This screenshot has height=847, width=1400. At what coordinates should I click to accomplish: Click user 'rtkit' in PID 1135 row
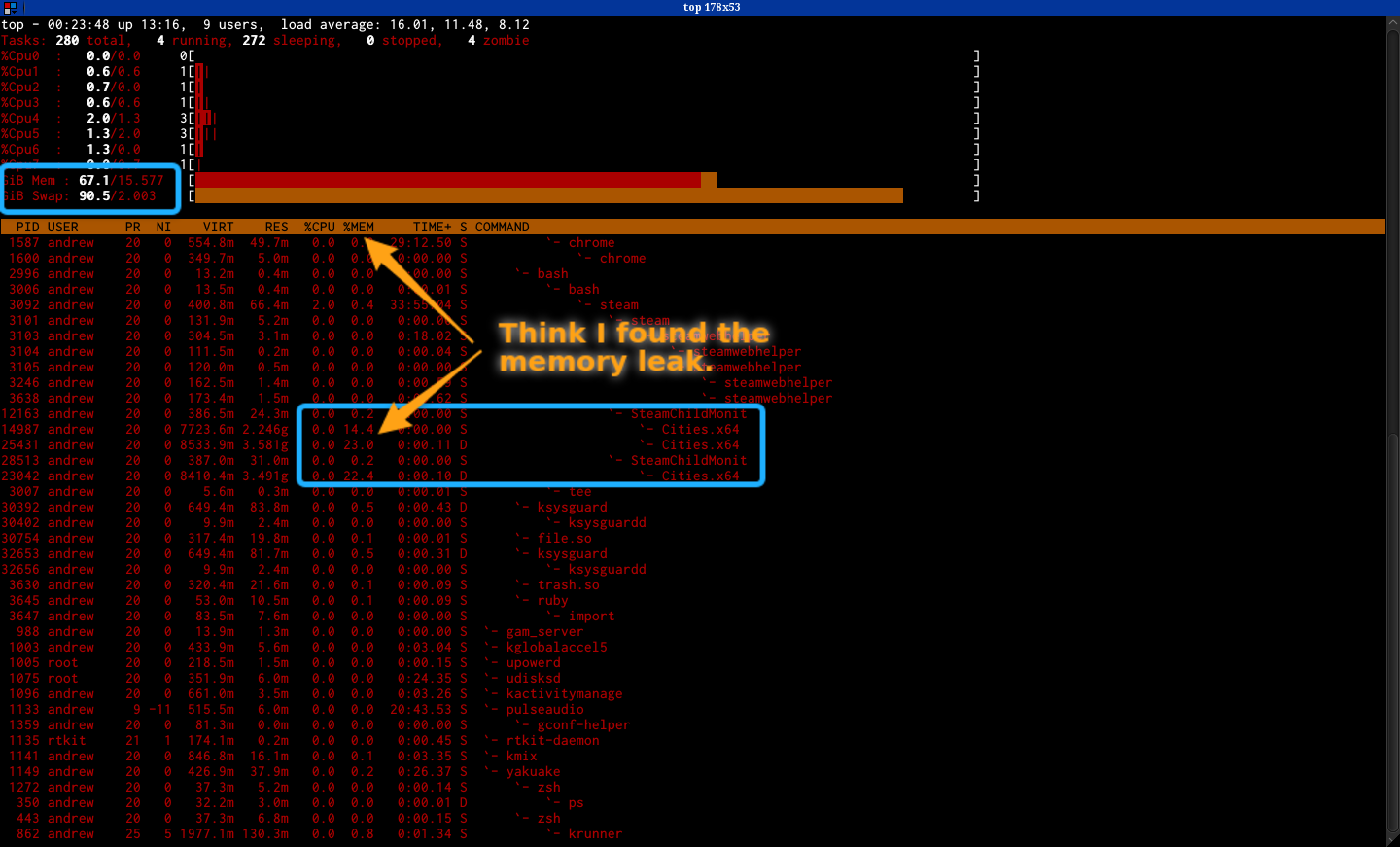click(x=67, y=740)
